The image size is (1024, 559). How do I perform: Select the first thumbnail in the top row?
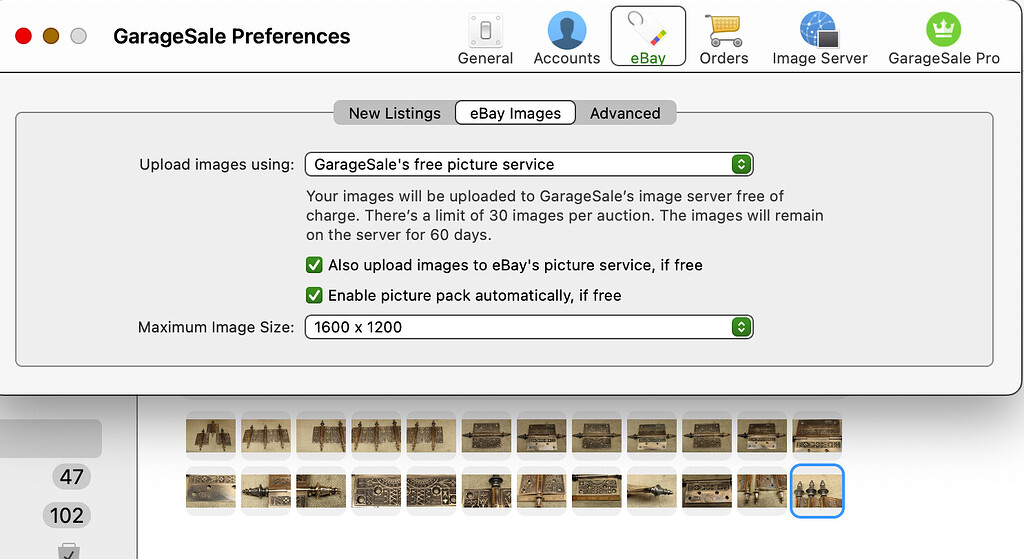pos(211,436)
